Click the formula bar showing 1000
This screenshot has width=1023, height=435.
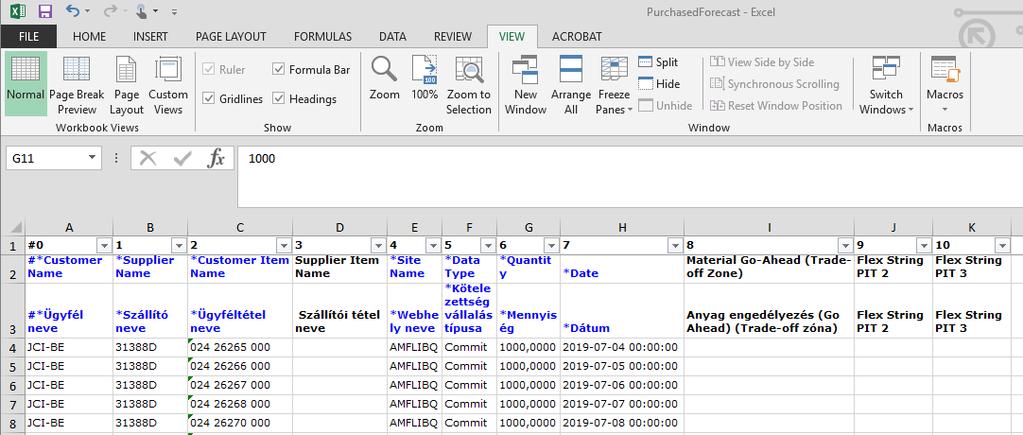click(x=630, y=176)
